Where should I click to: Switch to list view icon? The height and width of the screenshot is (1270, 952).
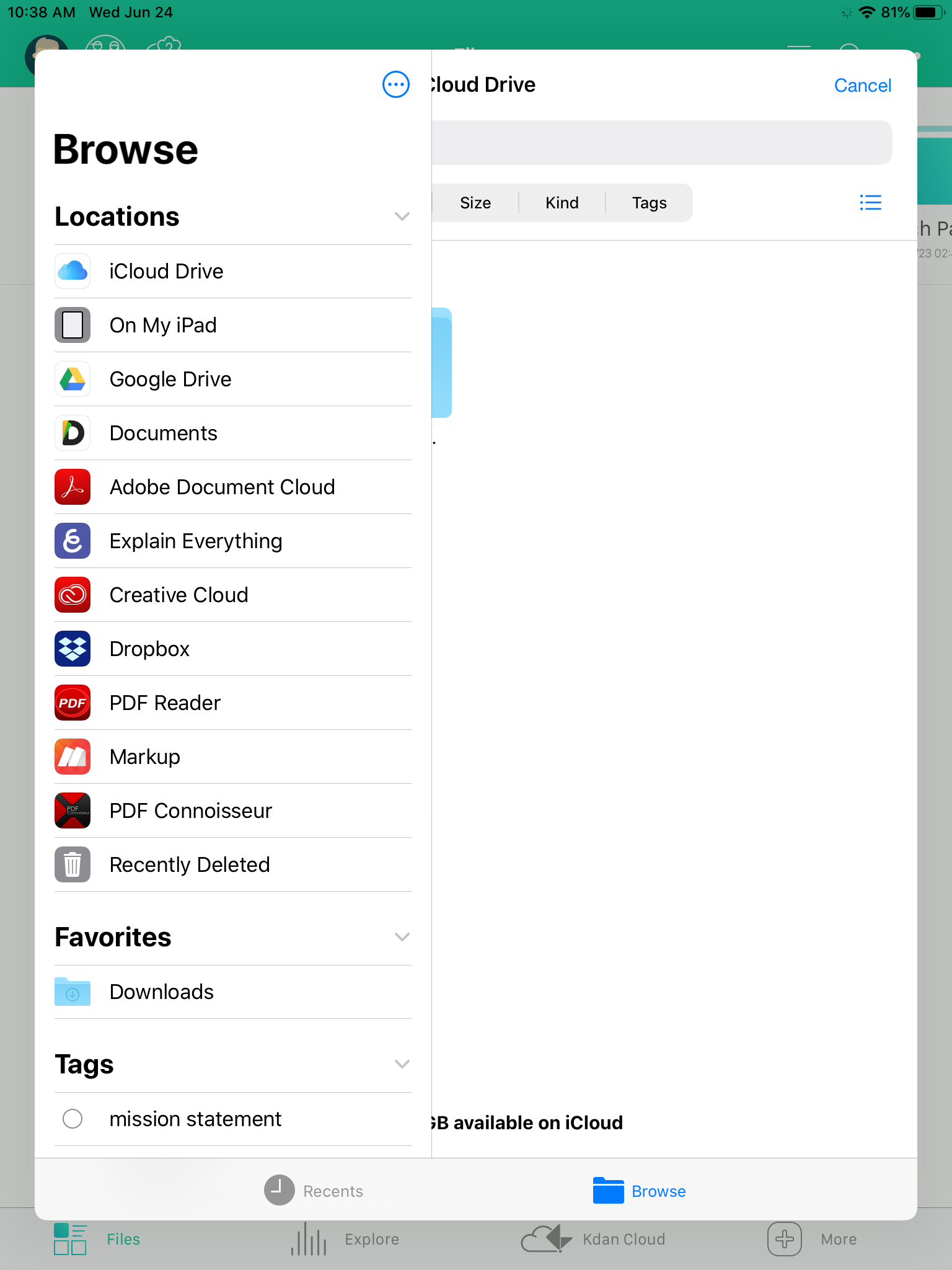tap(871, 203)
